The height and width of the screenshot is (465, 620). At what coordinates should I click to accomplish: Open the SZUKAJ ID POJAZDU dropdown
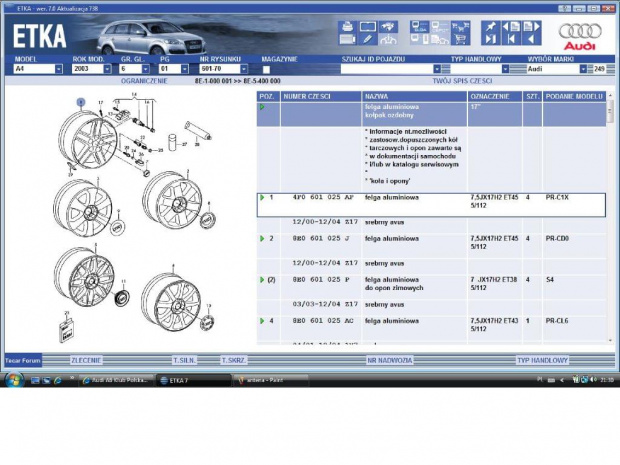point(437,69)
